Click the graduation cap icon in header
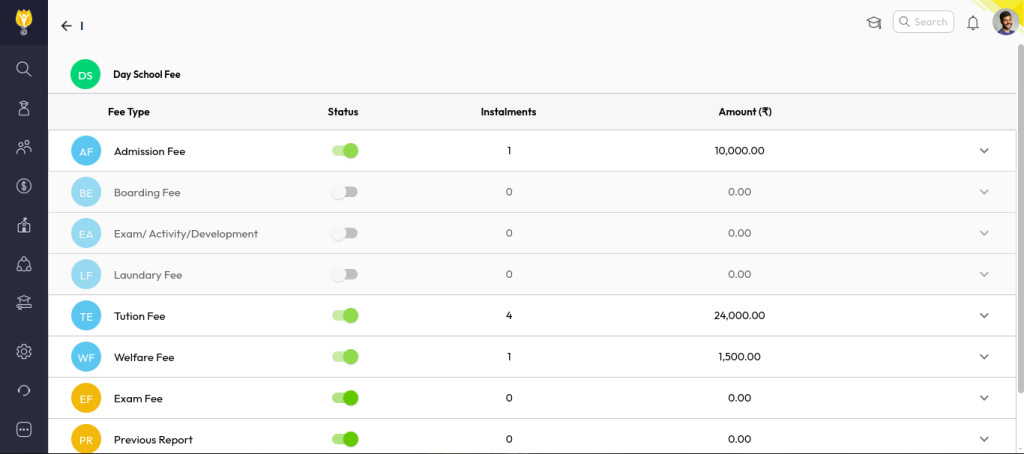 [x=873, y=23]
